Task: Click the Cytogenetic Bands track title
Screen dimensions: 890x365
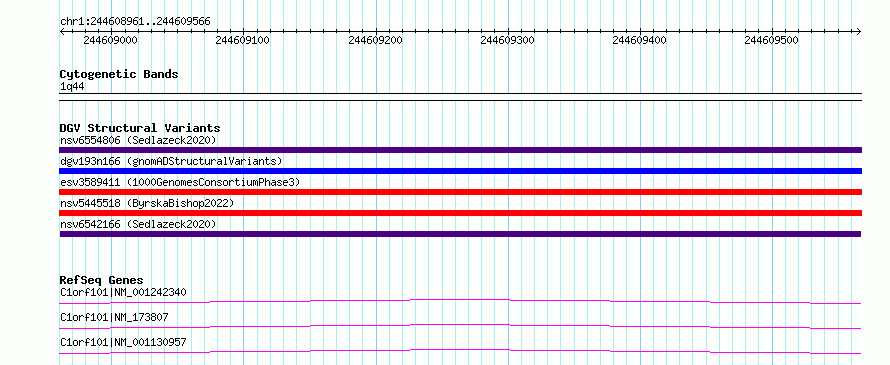Action: coord(119,74)
